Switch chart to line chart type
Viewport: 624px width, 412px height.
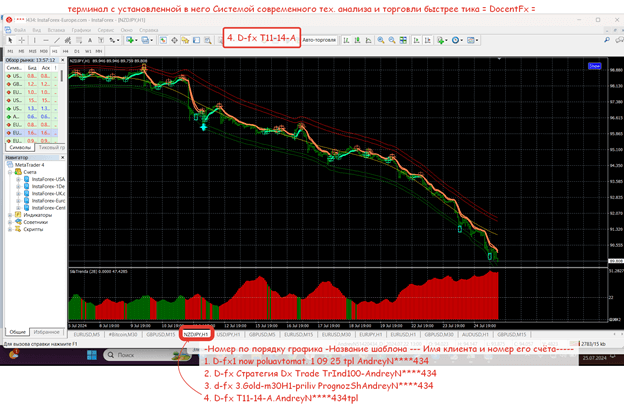click(369, 40)
